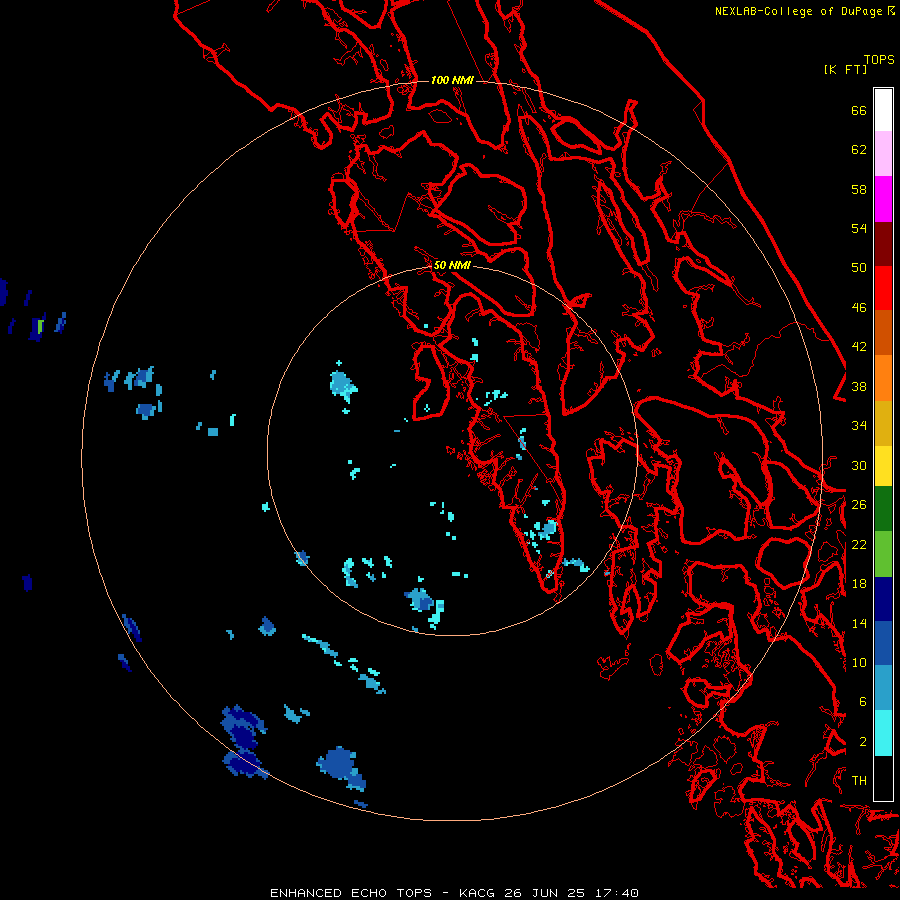Click the '10' legend value
This screenshot has width=900, height=900.
point(859,662)
